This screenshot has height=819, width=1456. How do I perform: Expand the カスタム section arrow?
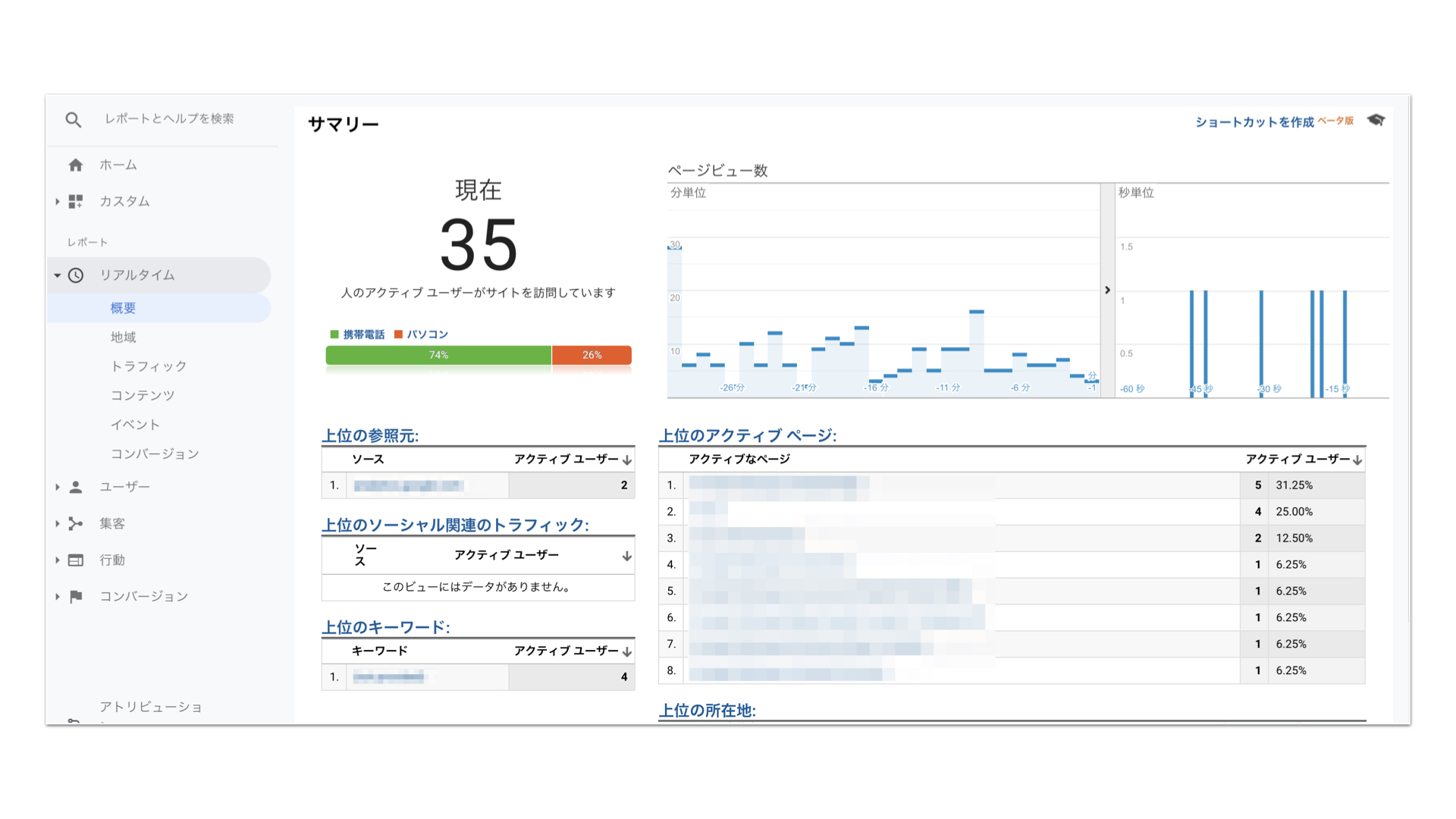tap(58, 201)
